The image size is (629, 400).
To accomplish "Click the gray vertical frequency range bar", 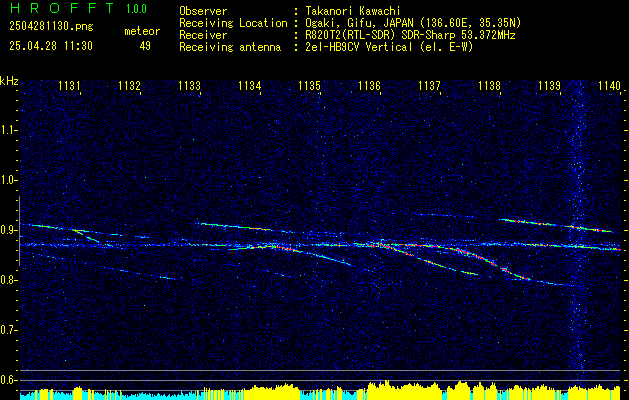I will [x=19, y=231].
